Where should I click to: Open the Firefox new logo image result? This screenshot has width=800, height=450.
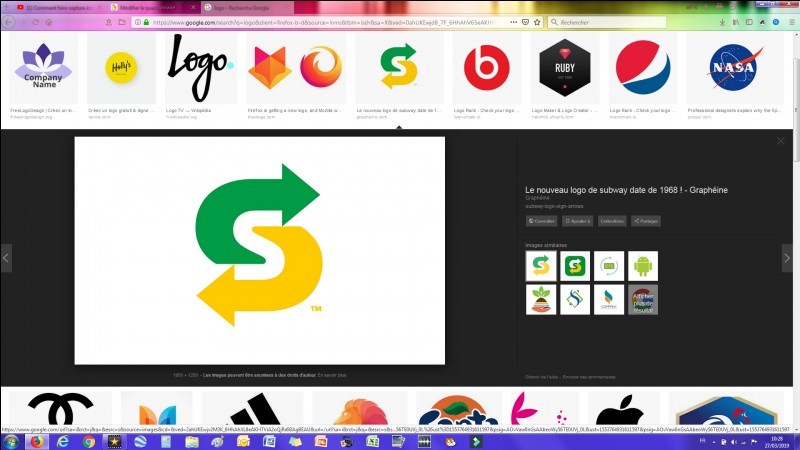pyautogui.click(x=296, y=68)
